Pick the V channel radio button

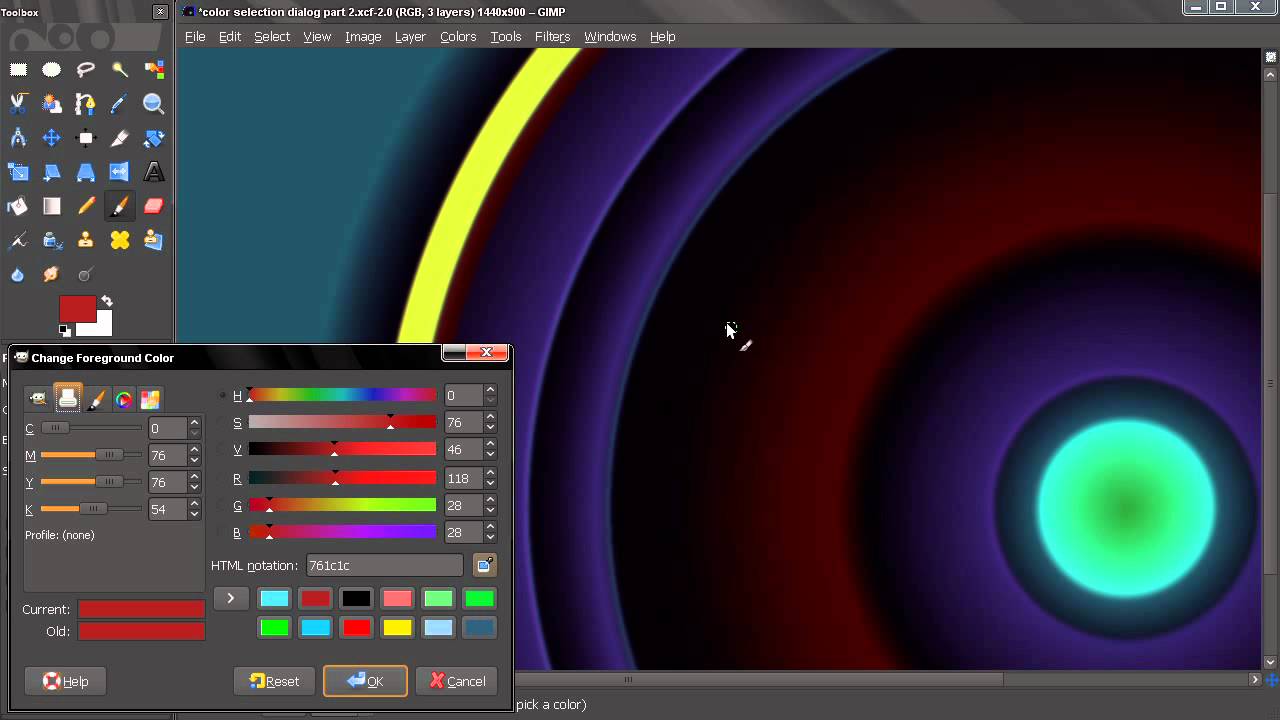(223, 450)
